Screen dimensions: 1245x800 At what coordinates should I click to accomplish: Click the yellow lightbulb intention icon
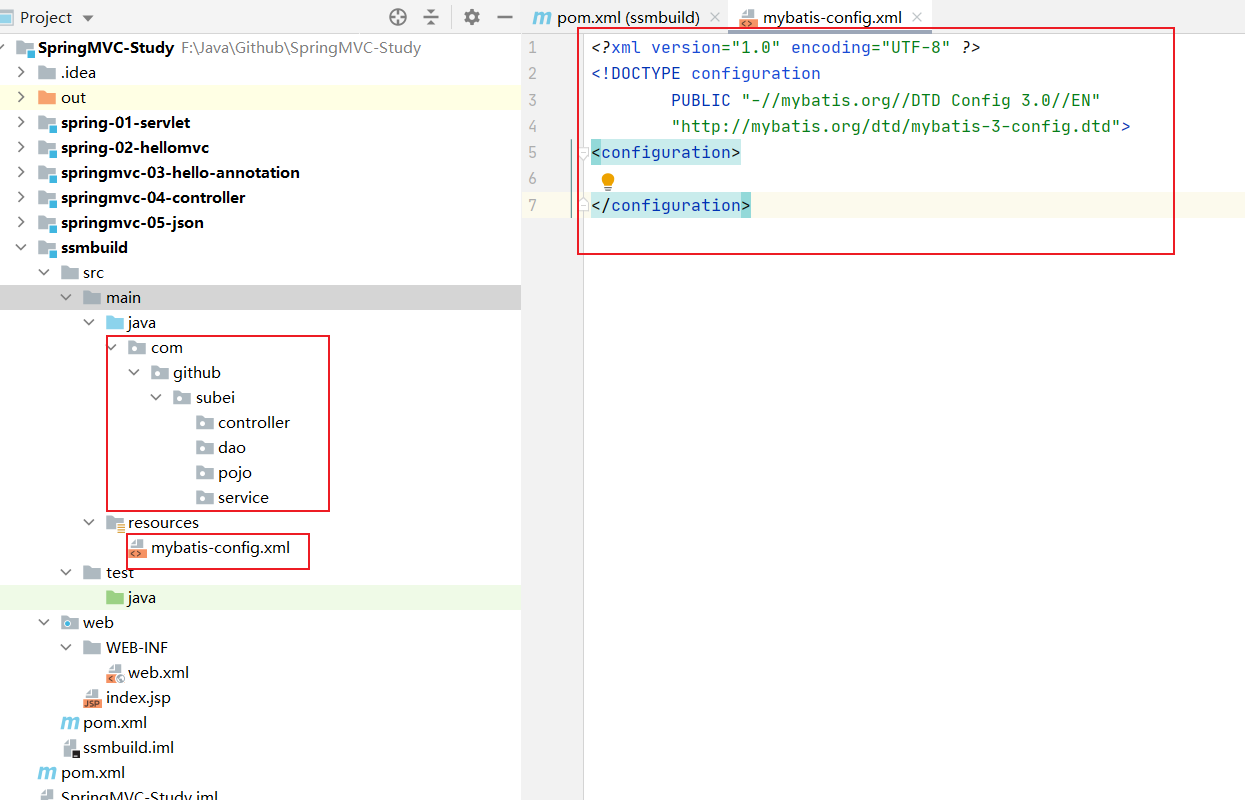[607, 181]
